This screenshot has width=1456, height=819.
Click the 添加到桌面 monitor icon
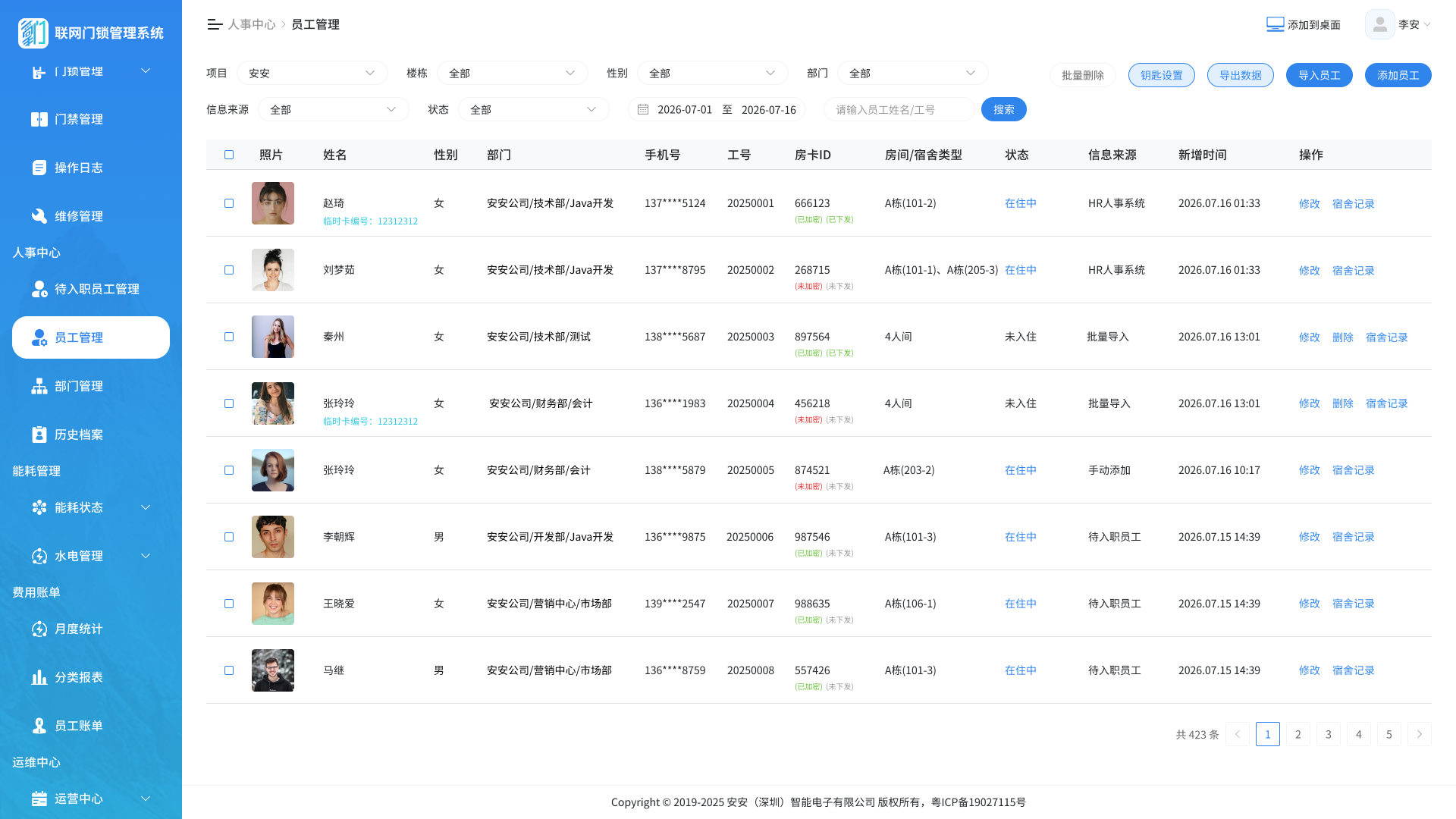1276,24
